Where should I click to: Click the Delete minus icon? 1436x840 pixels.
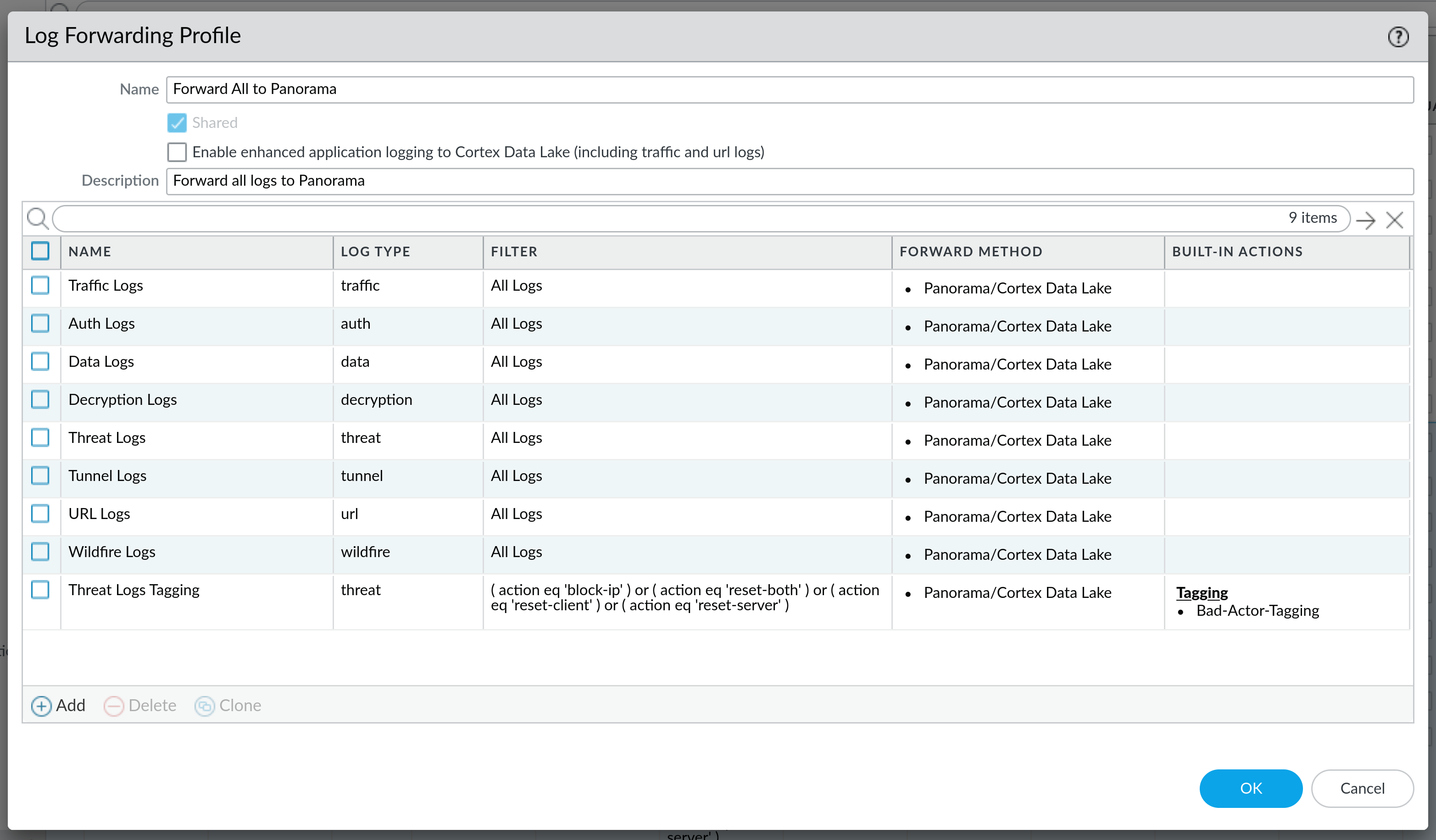tap(113, 706)
